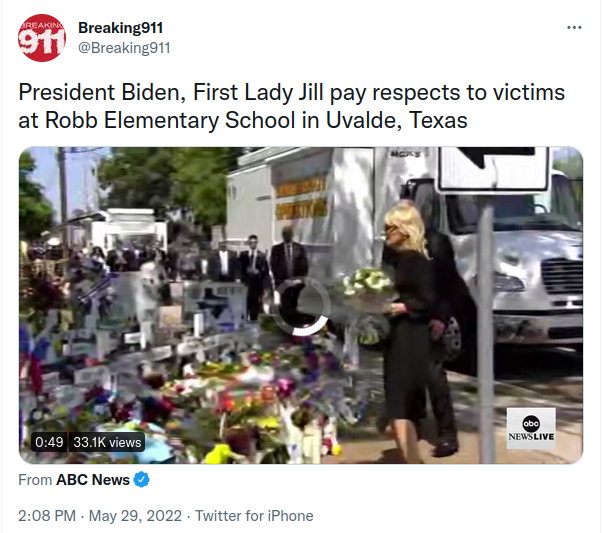Click the loading spinner in the video center
Screen dimensions: 603x533
[x=302, y=306]
